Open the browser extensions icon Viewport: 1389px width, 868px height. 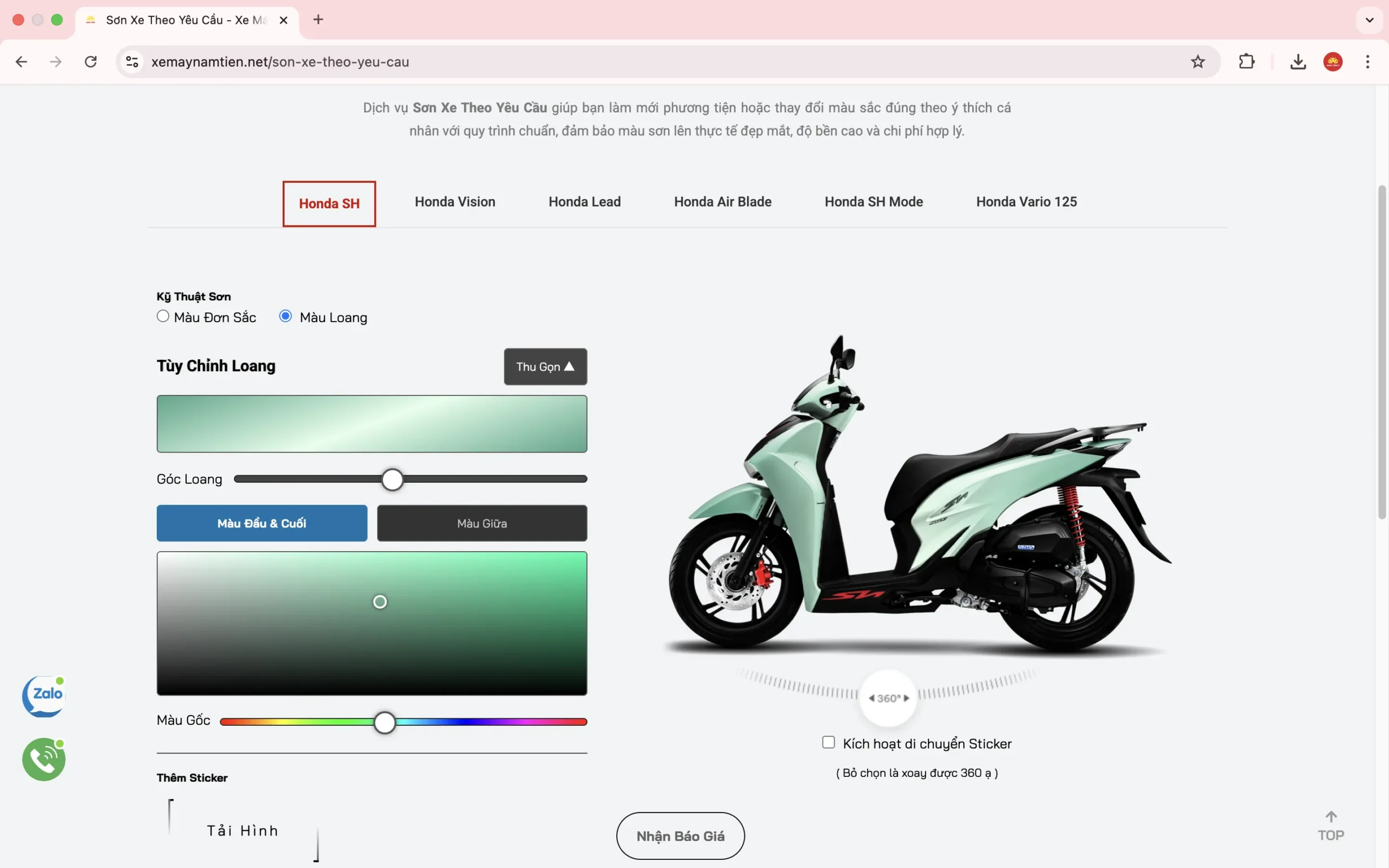1246,61
